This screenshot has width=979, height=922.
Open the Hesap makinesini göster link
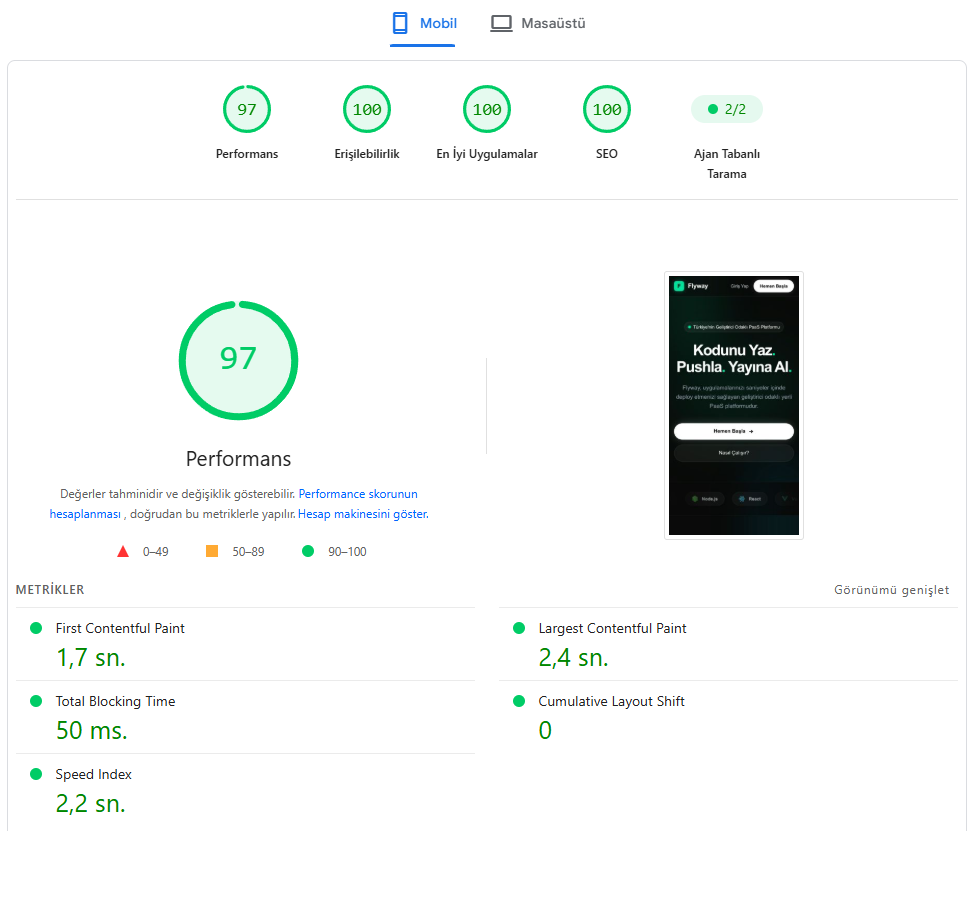click(x=363, y=514)
